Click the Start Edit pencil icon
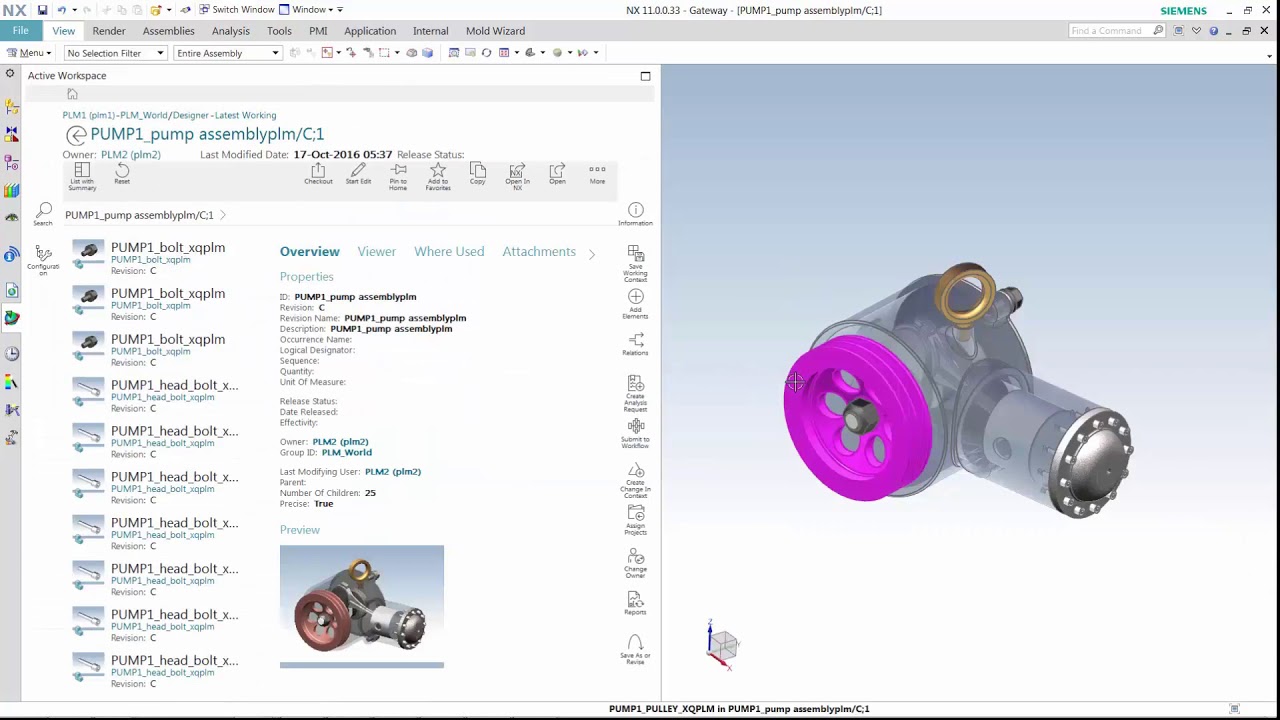This screenshot has width=1280, height=720. (358, 174)
